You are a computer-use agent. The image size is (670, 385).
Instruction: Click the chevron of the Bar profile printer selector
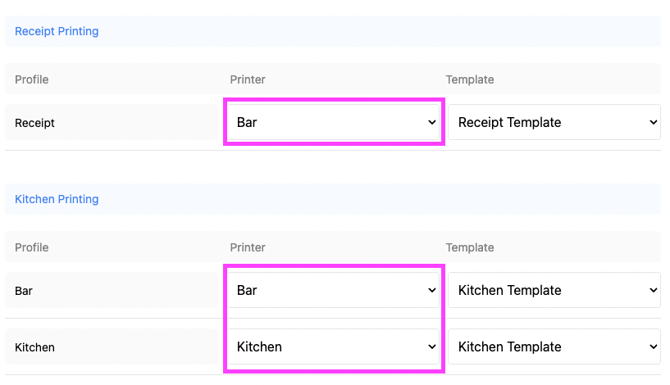coord(432,291)
